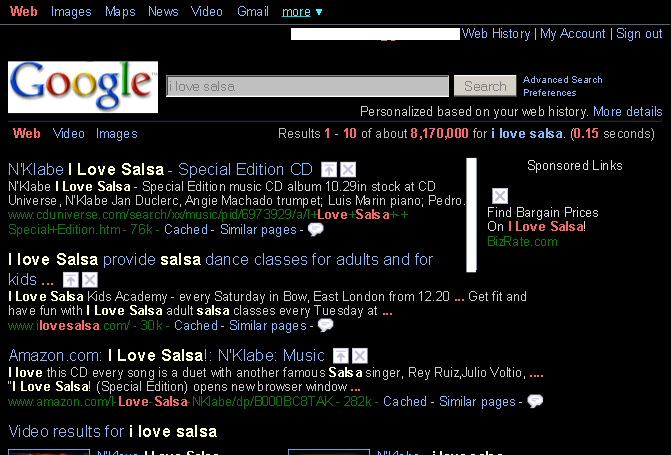671x455 pixels.
Task: Promote the Amazon.com N'Klabe Music result
Action: 341,356
